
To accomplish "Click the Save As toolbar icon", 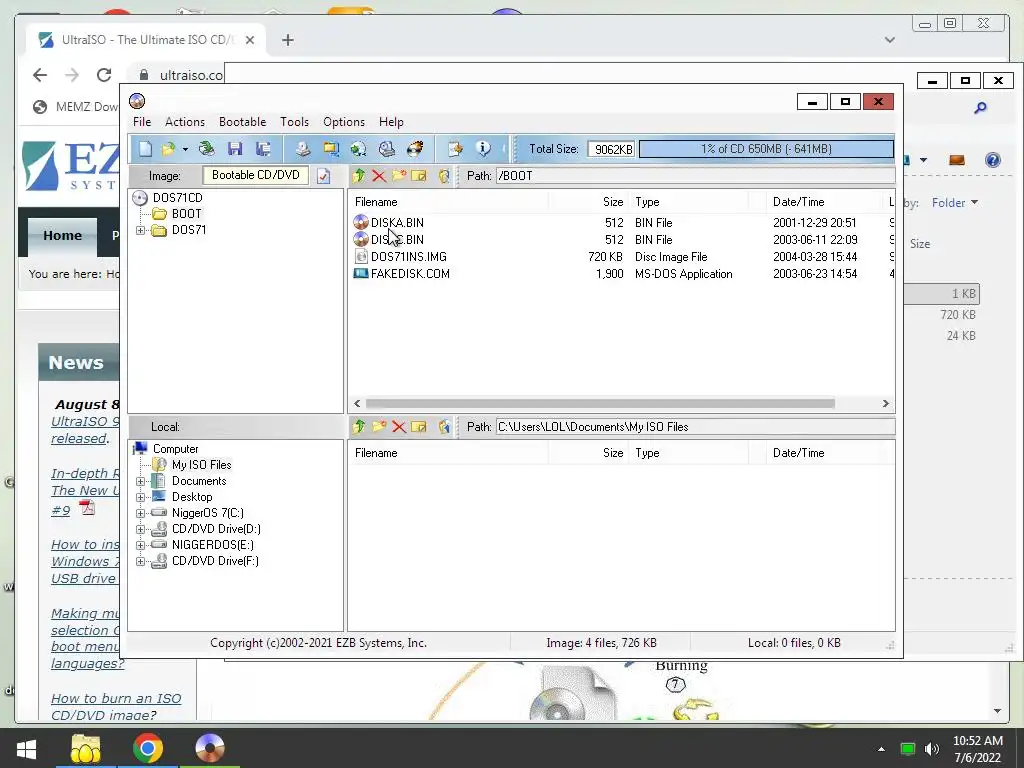I will tap(263, 149).
